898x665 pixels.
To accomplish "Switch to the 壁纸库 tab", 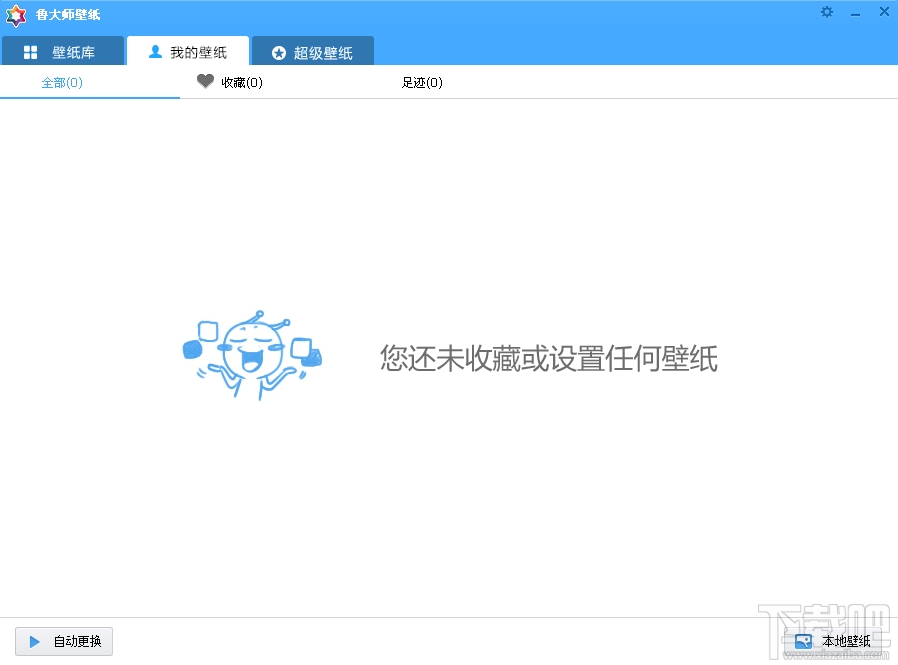I will click(62, 51).
